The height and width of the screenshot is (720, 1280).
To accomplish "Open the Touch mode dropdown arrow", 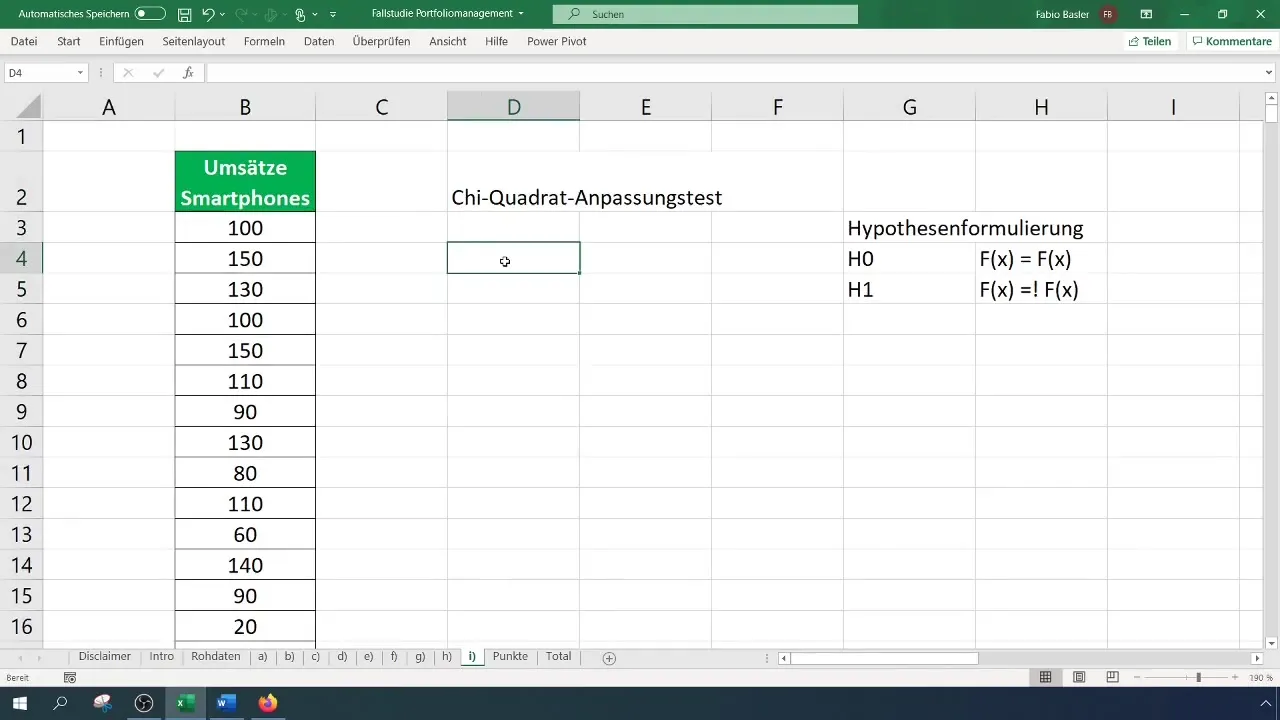I will pyautogui.click(x=314, y=14).
